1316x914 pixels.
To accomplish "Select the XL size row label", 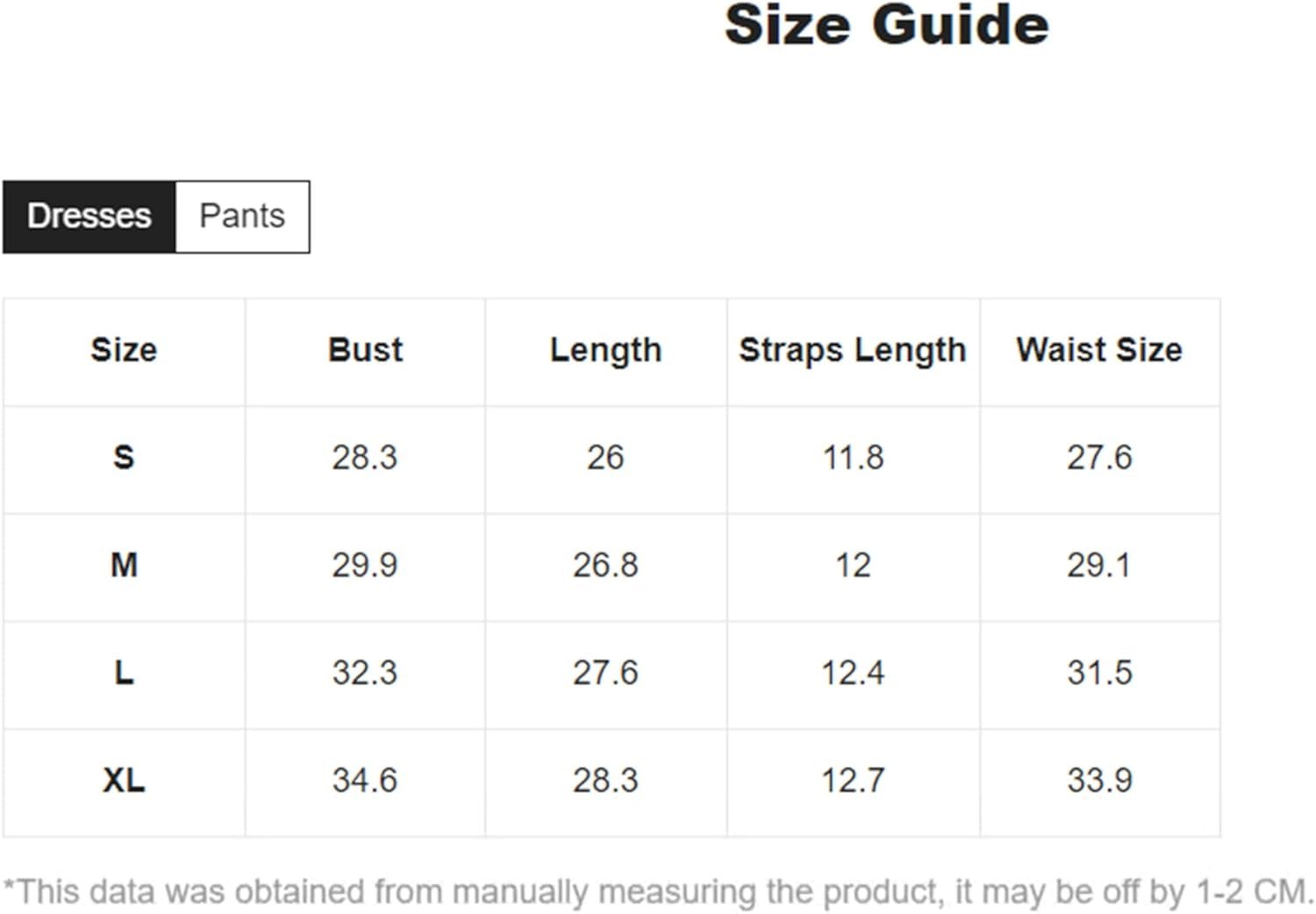I will [x=124, y=781].
